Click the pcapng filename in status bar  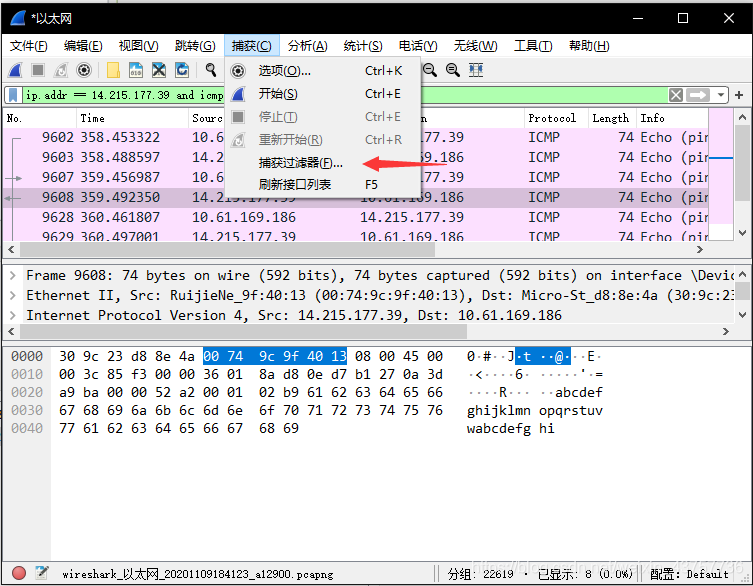(197, 574)
